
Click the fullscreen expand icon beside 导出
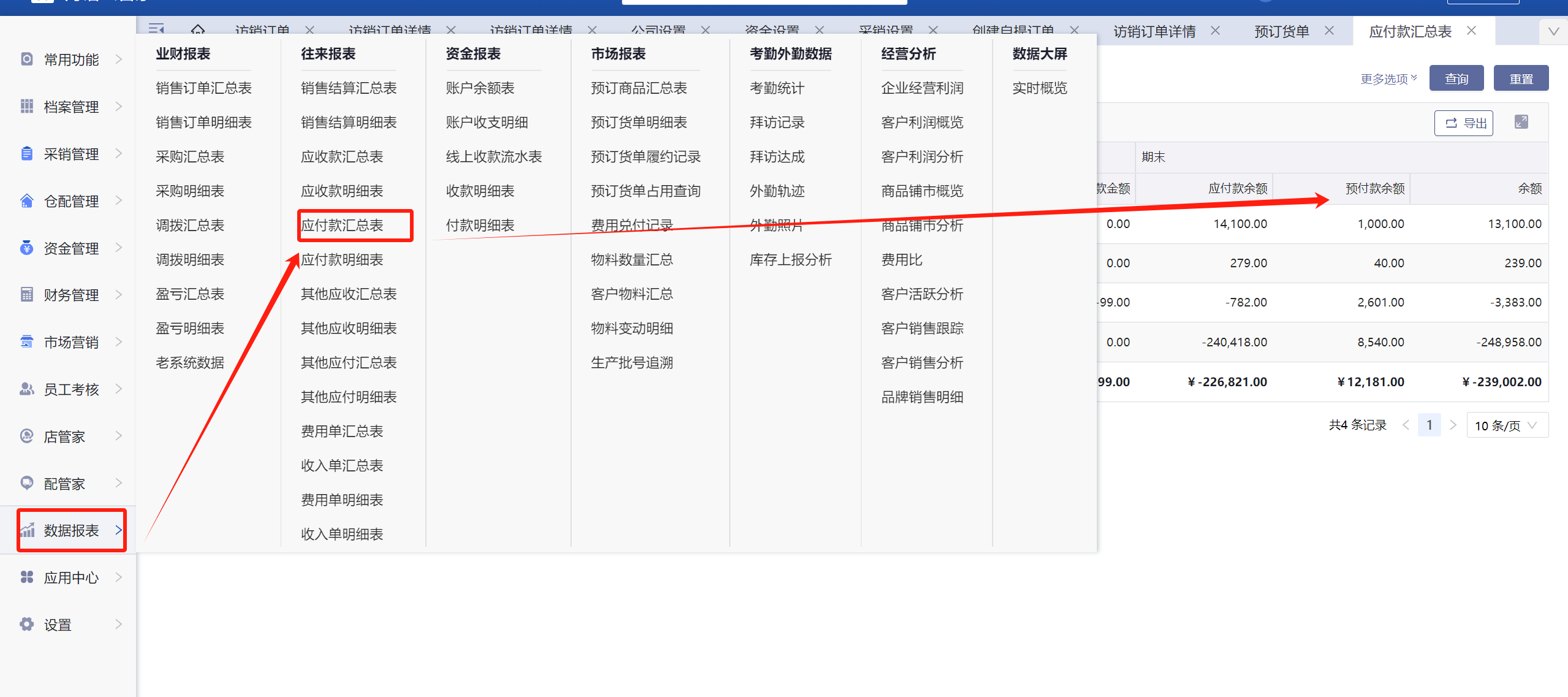[1521, 122]
